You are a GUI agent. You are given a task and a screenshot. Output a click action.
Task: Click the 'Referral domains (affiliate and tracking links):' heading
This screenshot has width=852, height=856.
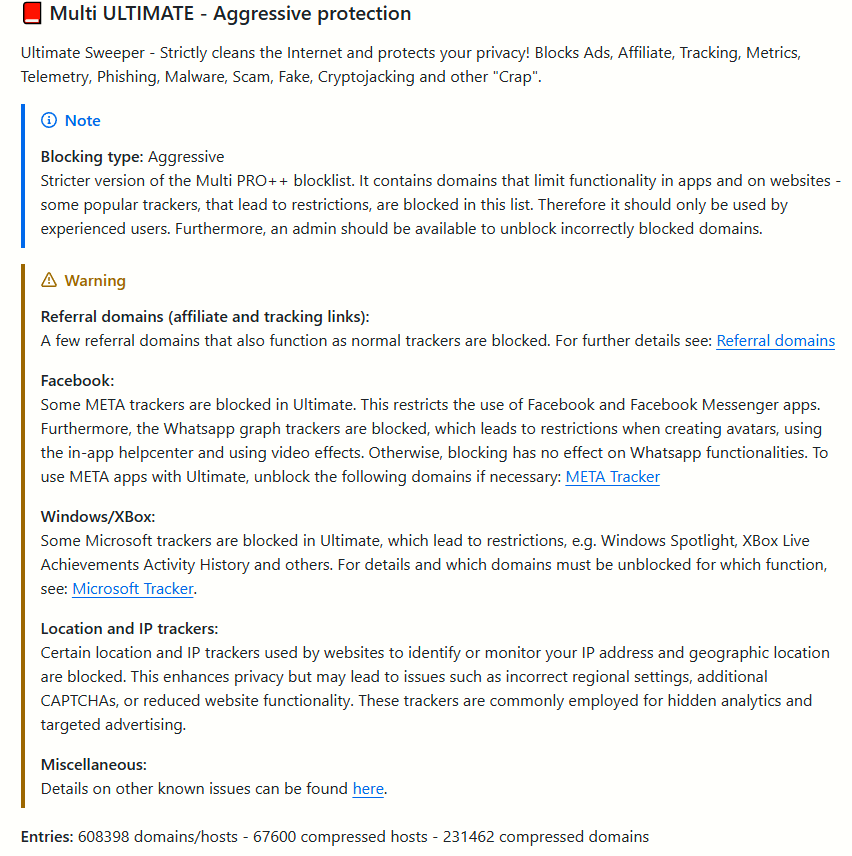coord(205,317)
